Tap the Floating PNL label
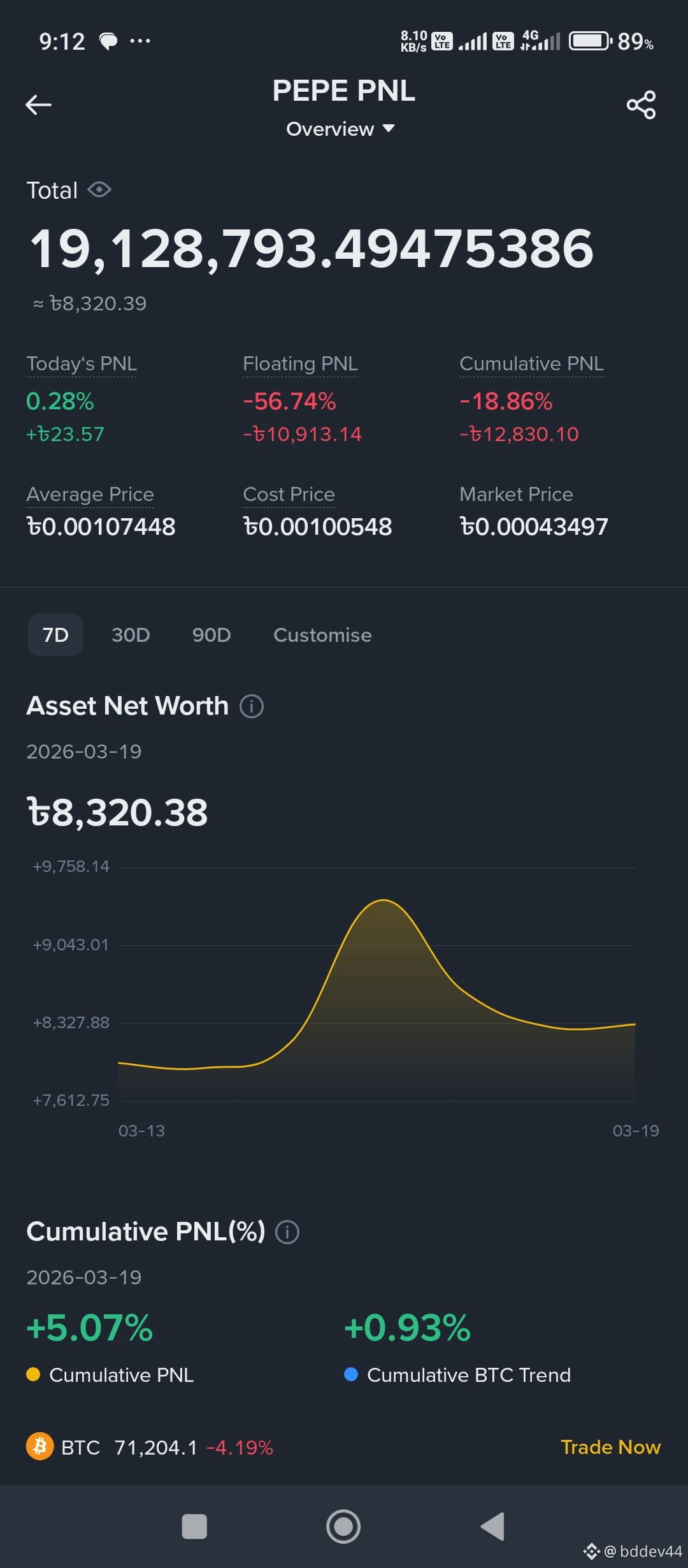 (x=300, y=363)
